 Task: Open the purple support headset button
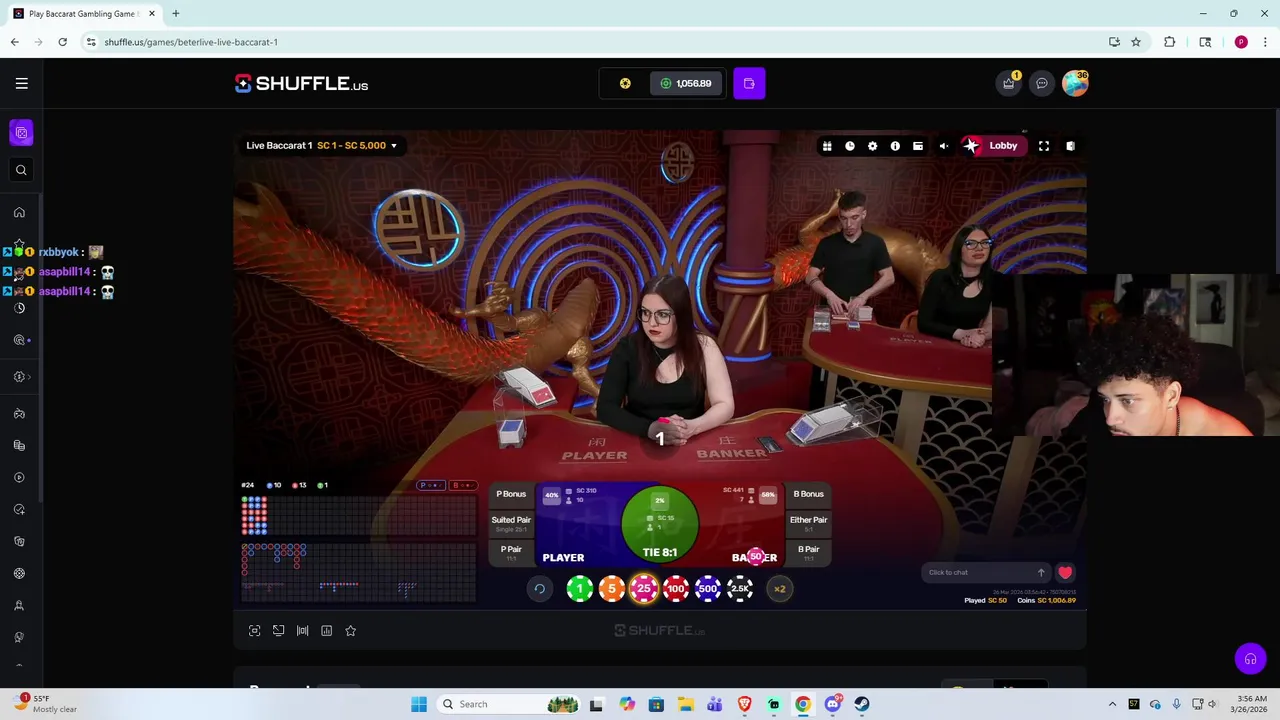point(1250,659)
